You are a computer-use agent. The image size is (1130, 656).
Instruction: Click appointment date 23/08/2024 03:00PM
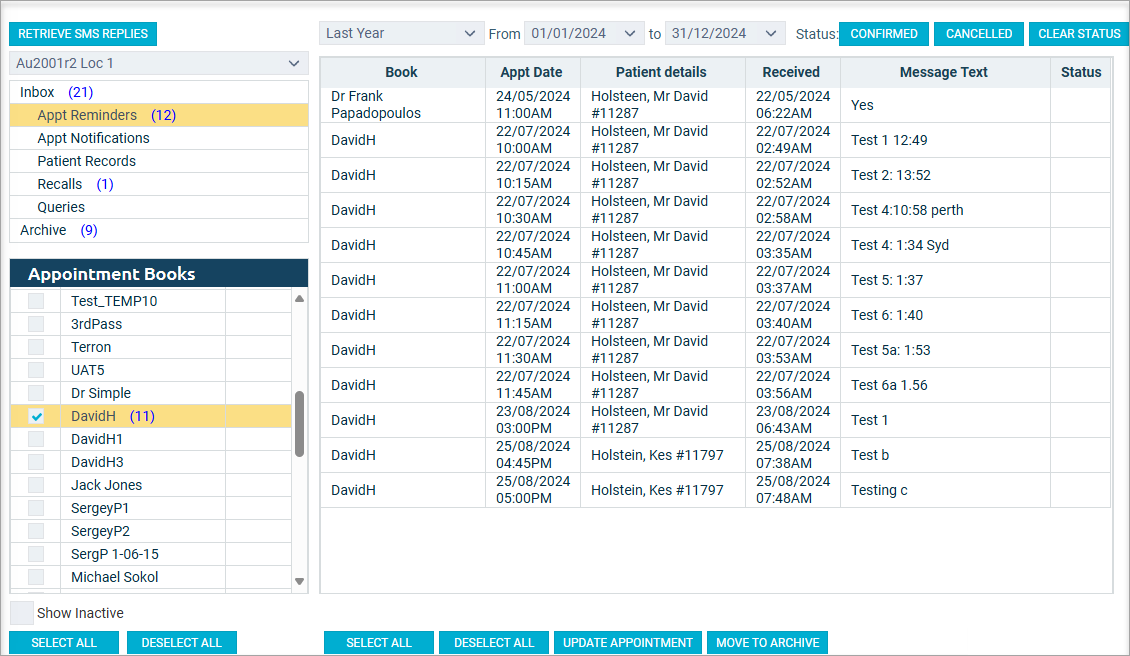click(x=533, y=420)
